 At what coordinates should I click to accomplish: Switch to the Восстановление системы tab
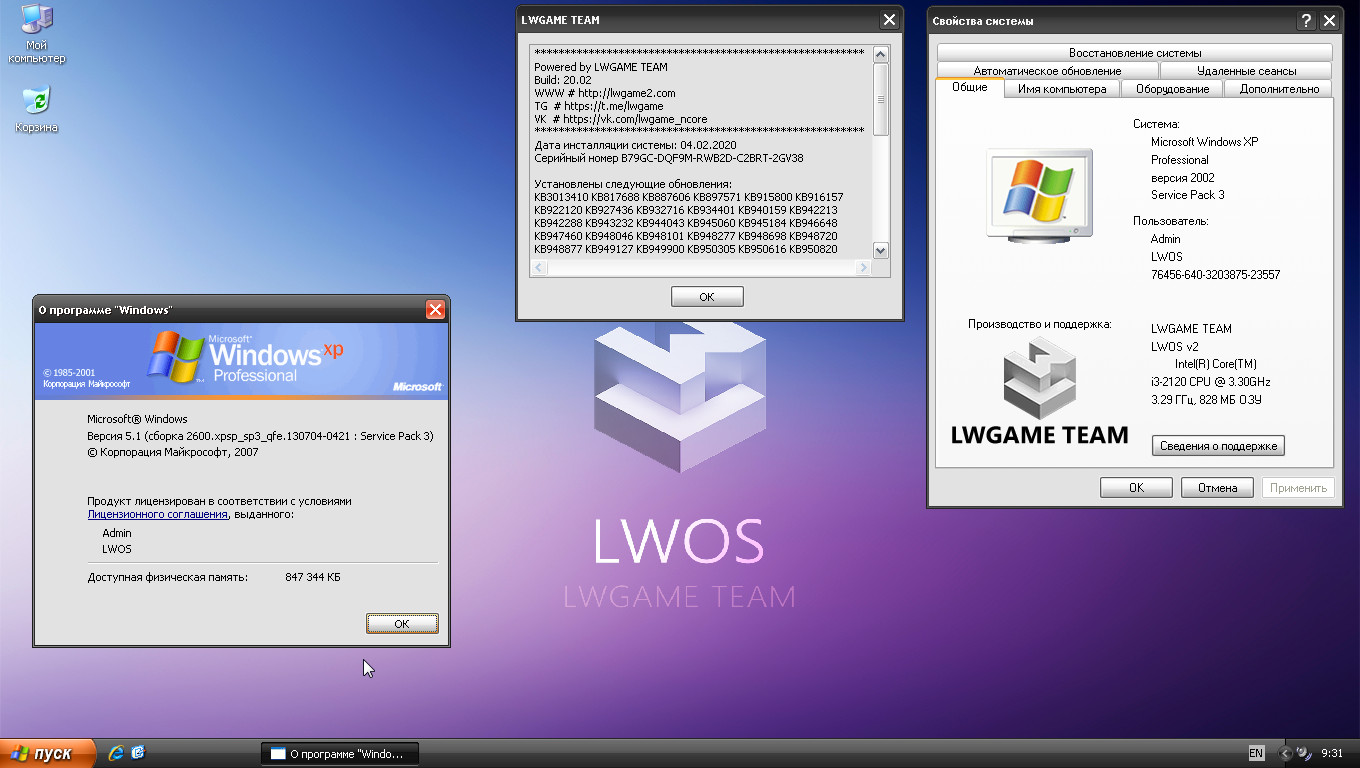click(x=1135, y=53)
